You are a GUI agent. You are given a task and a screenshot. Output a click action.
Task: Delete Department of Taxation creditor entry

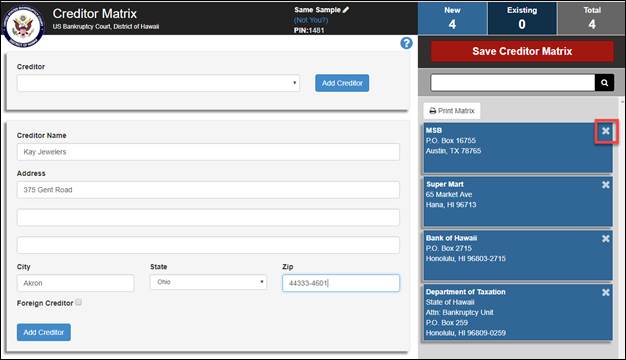click(606, 293)
